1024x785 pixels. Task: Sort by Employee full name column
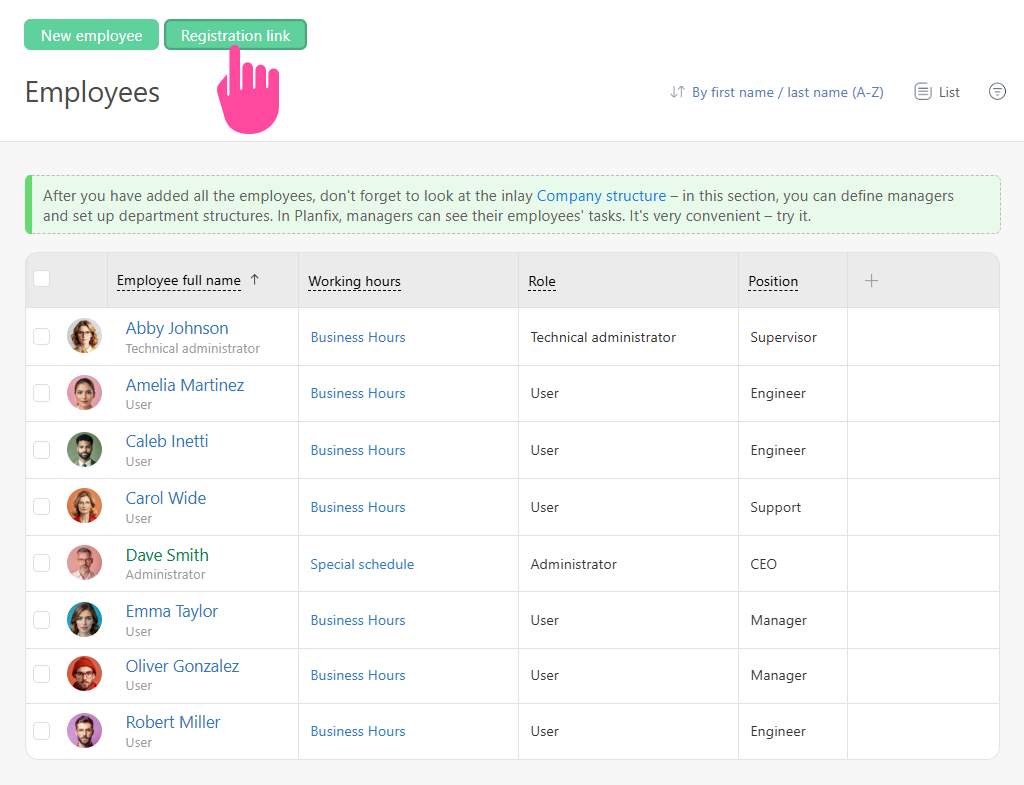tap(179, 281)
